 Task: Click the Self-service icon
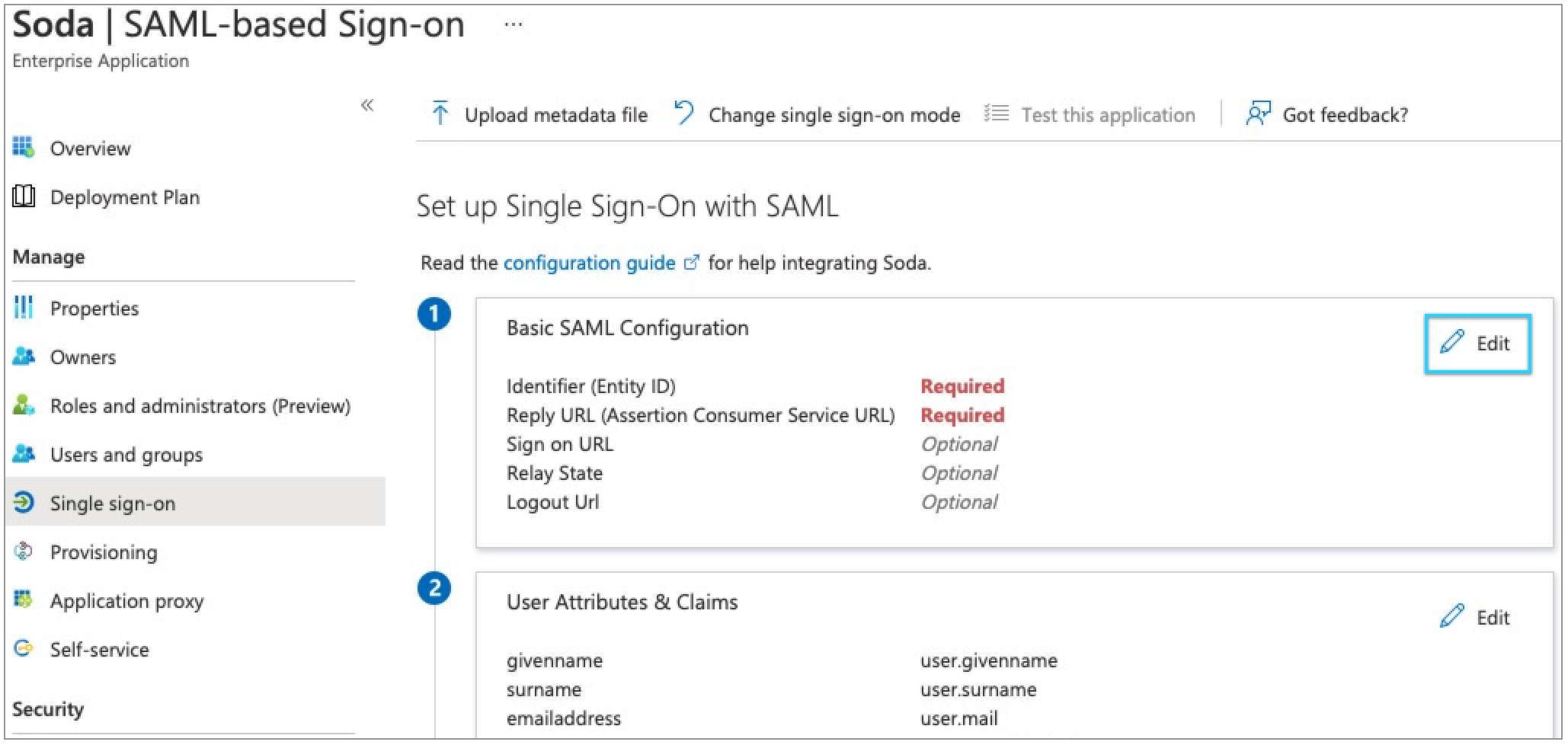[24, 649]
